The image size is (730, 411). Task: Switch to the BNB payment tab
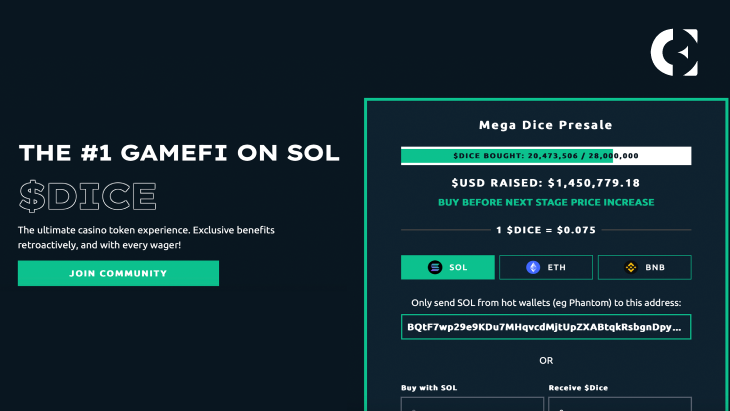[645, 267]
